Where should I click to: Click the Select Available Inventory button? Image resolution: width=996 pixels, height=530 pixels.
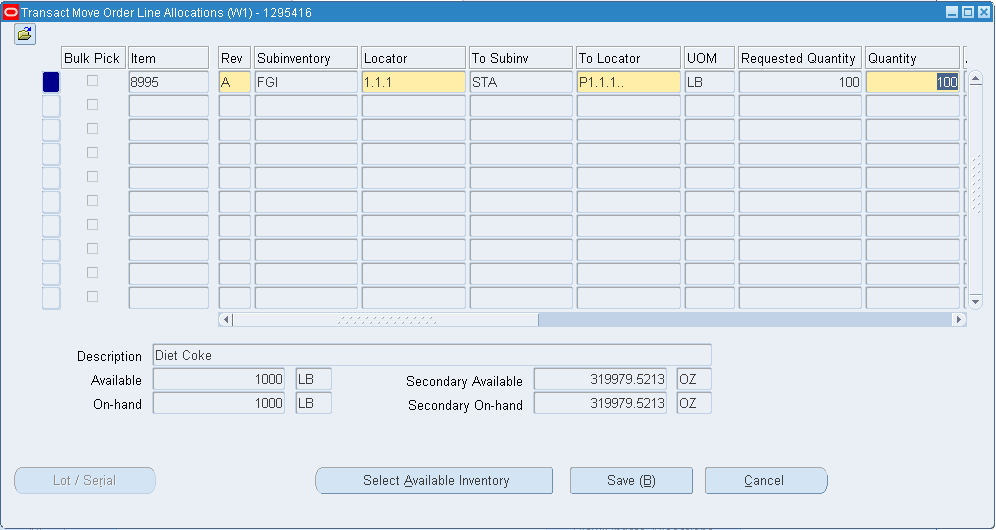point(434,480)
